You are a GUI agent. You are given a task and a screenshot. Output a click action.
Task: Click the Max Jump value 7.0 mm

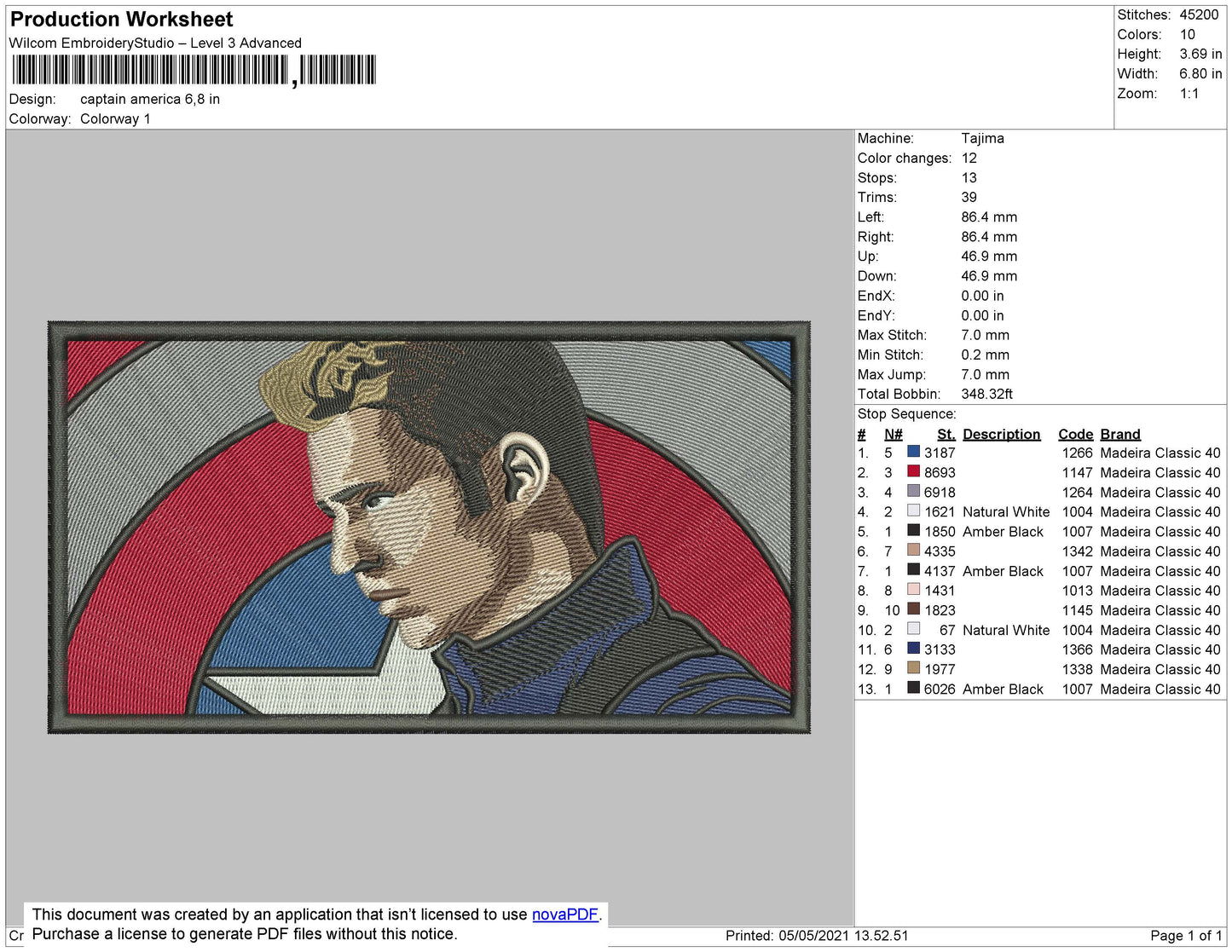pos(985,374)
